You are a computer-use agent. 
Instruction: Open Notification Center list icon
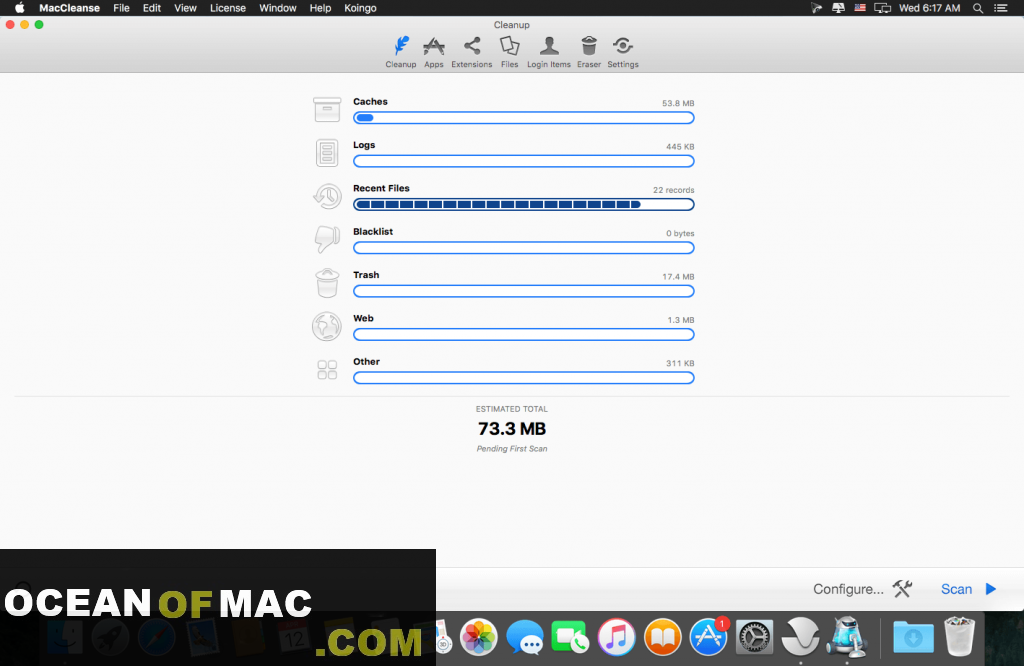click(x=1000, y=8)
